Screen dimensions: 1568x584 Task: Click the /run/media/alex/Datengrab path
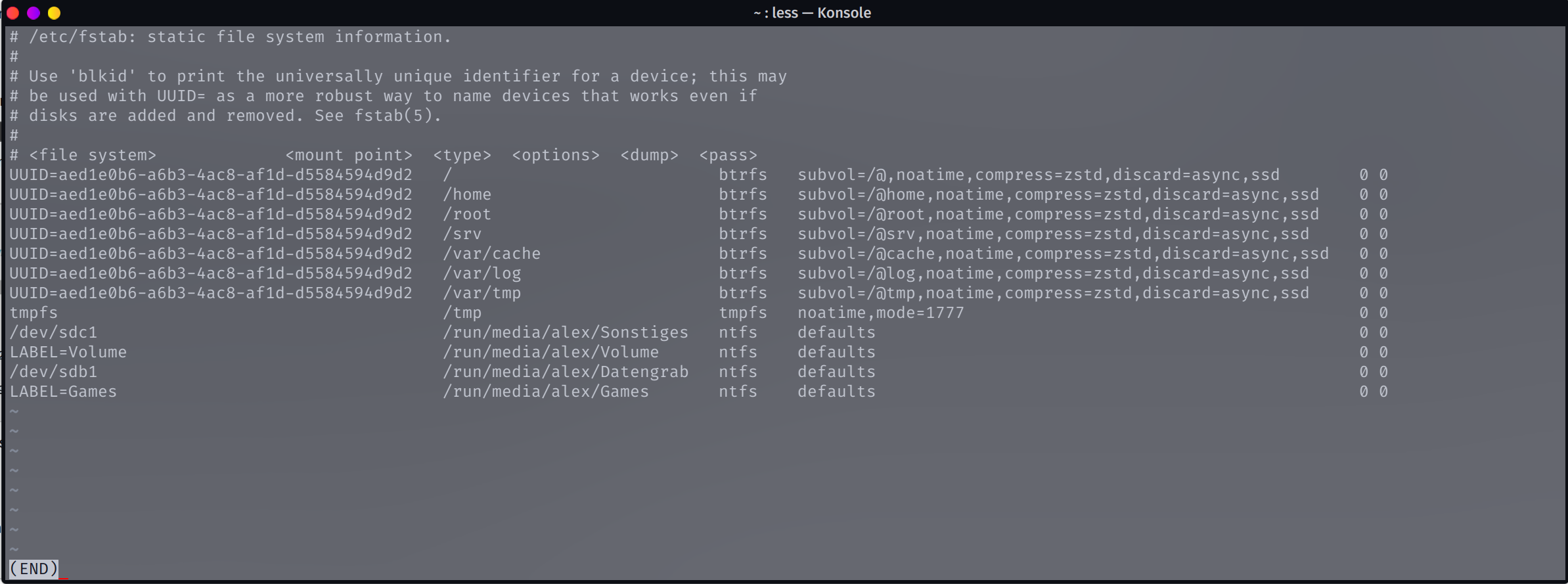566,372
